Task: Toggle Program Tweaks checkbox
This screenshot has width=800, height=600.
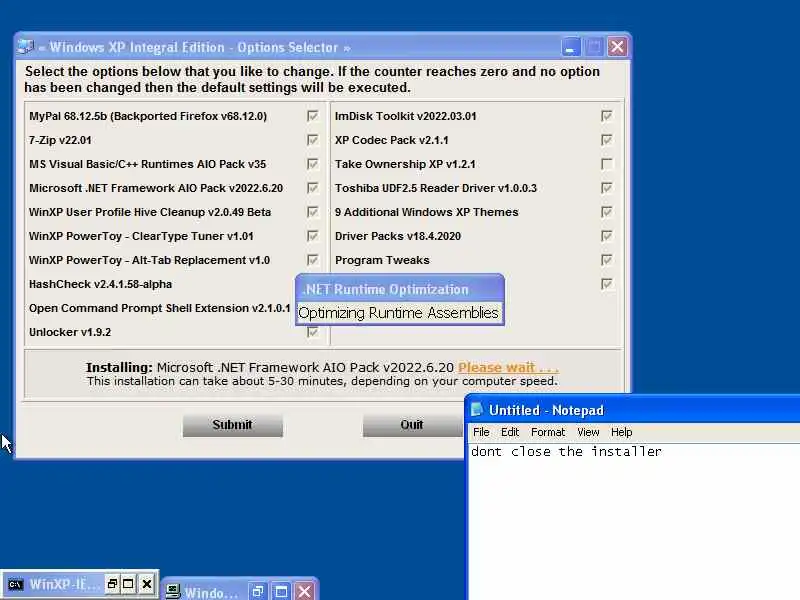Action: click(607, 260)
